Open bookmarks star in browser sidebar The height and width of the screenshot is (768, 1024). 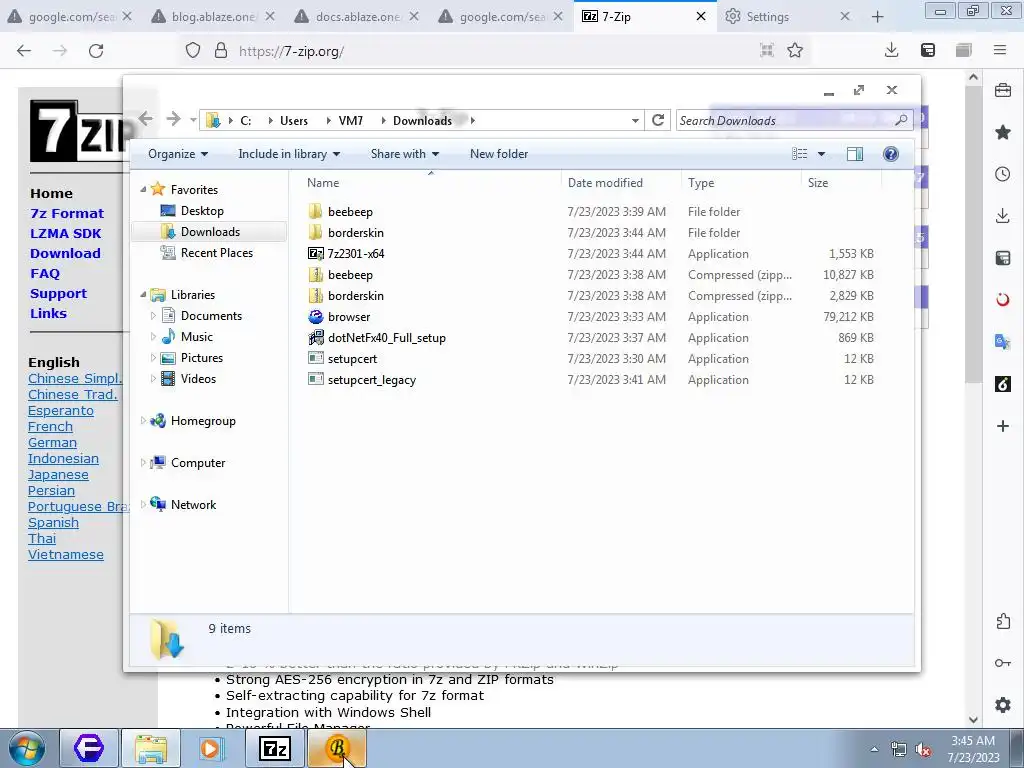(x=1003, y=133)
